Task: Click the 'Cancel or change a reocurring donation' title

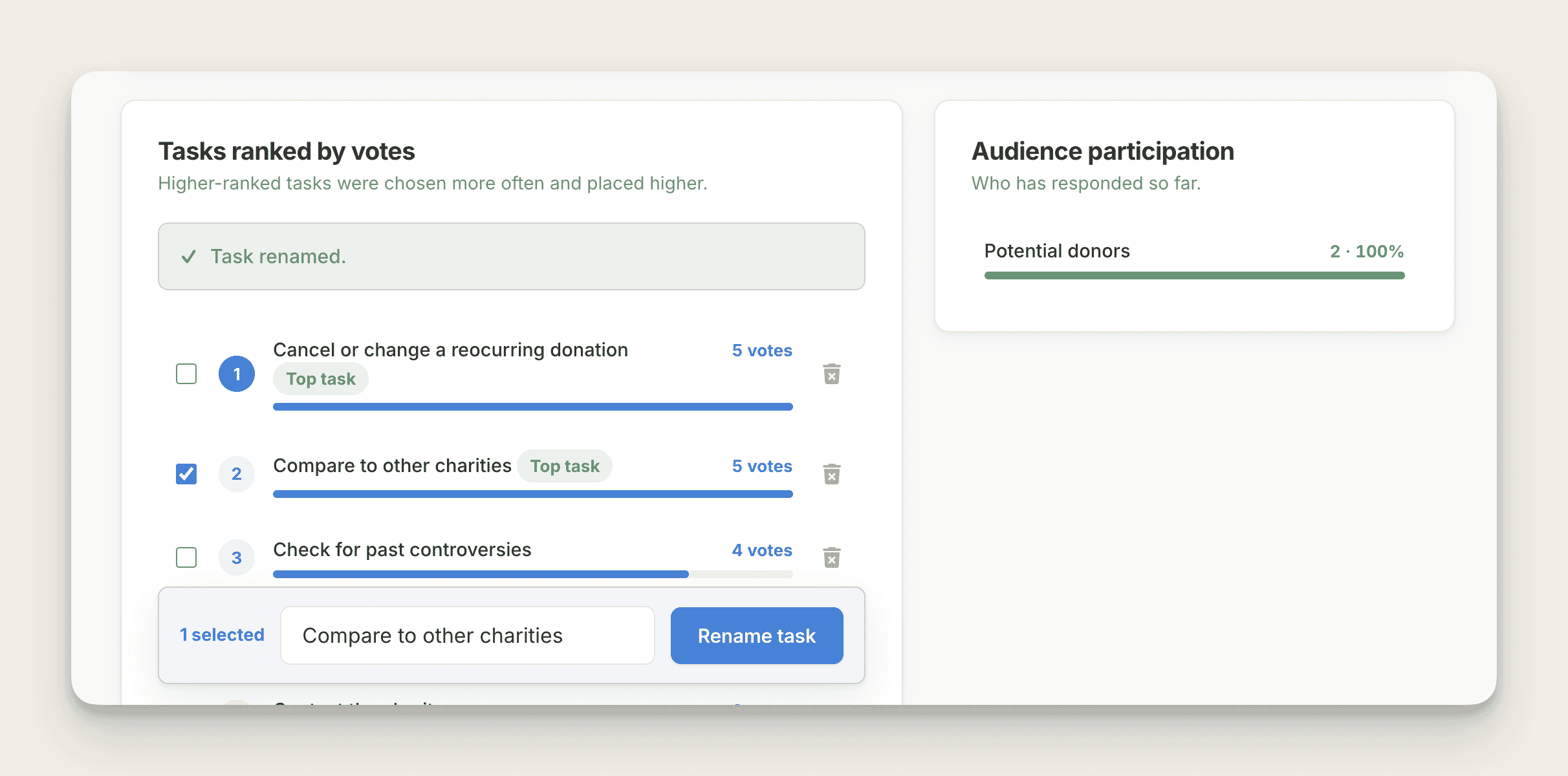Action: [x=450, y=350]
